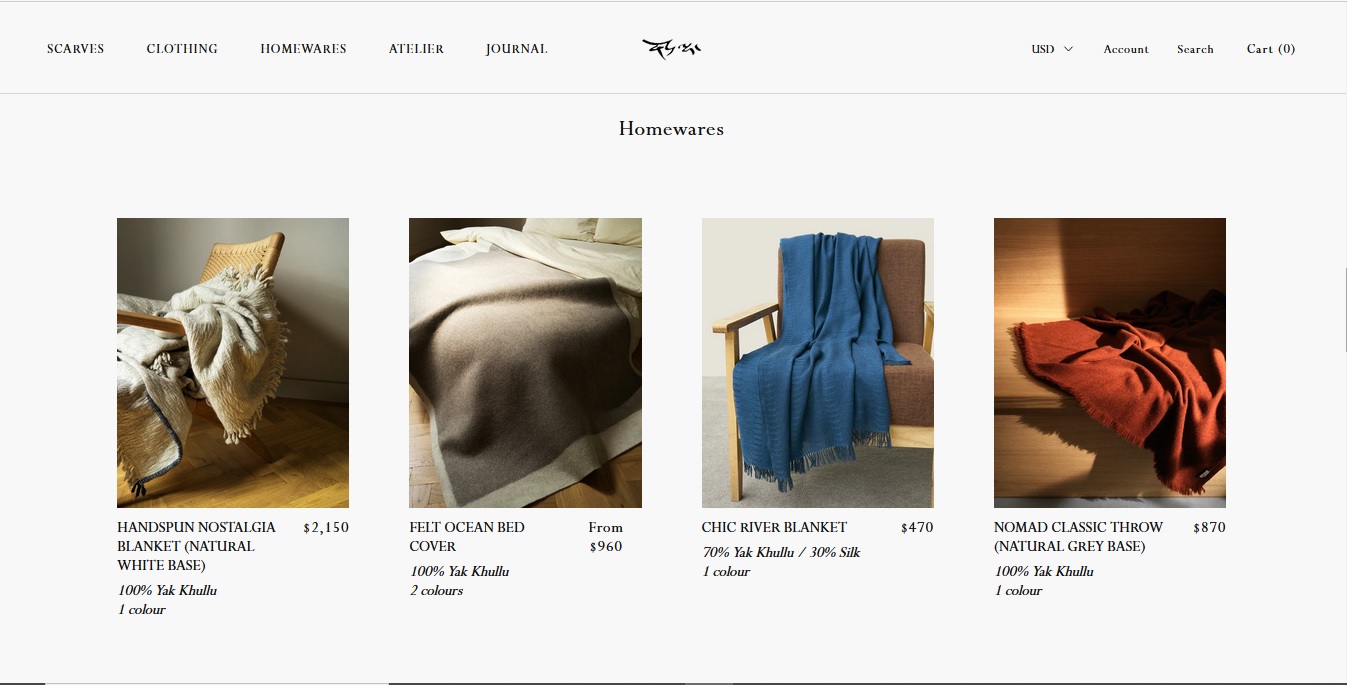Open Felt Ocean Bed Cover image
The width and height of the screenshot is (1347, 685).
click(x=525, y=363)
